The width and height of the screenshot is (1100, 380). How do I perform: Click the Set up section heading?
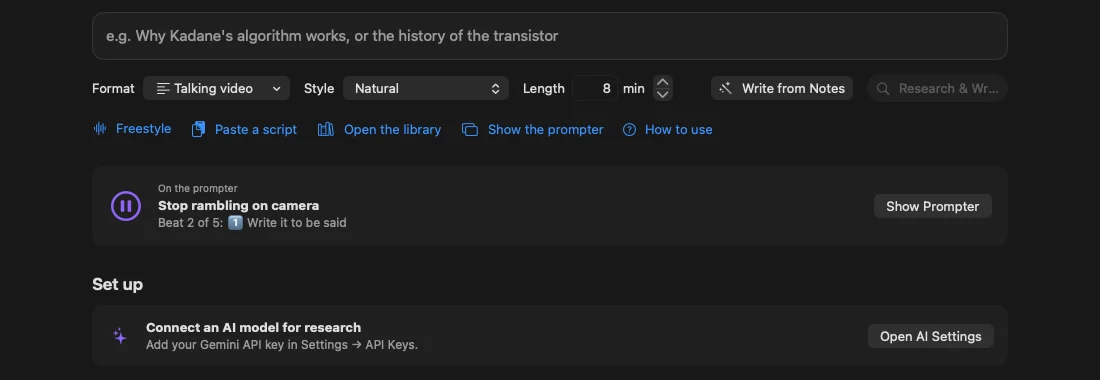pos(117,284)
